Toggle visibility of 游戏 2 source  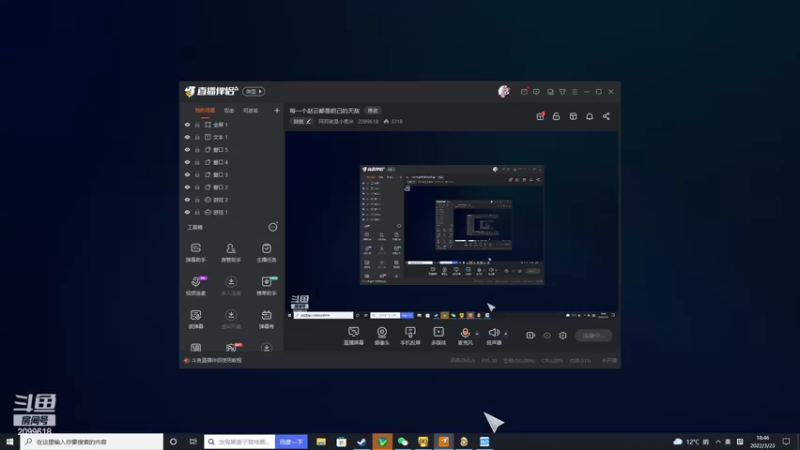[x=187, y=199]
